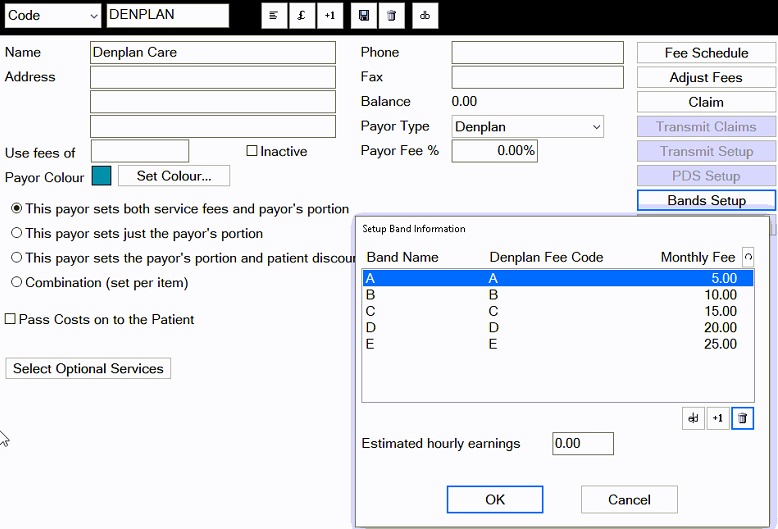Click the edit band icon below list

[x=693, y=419]
